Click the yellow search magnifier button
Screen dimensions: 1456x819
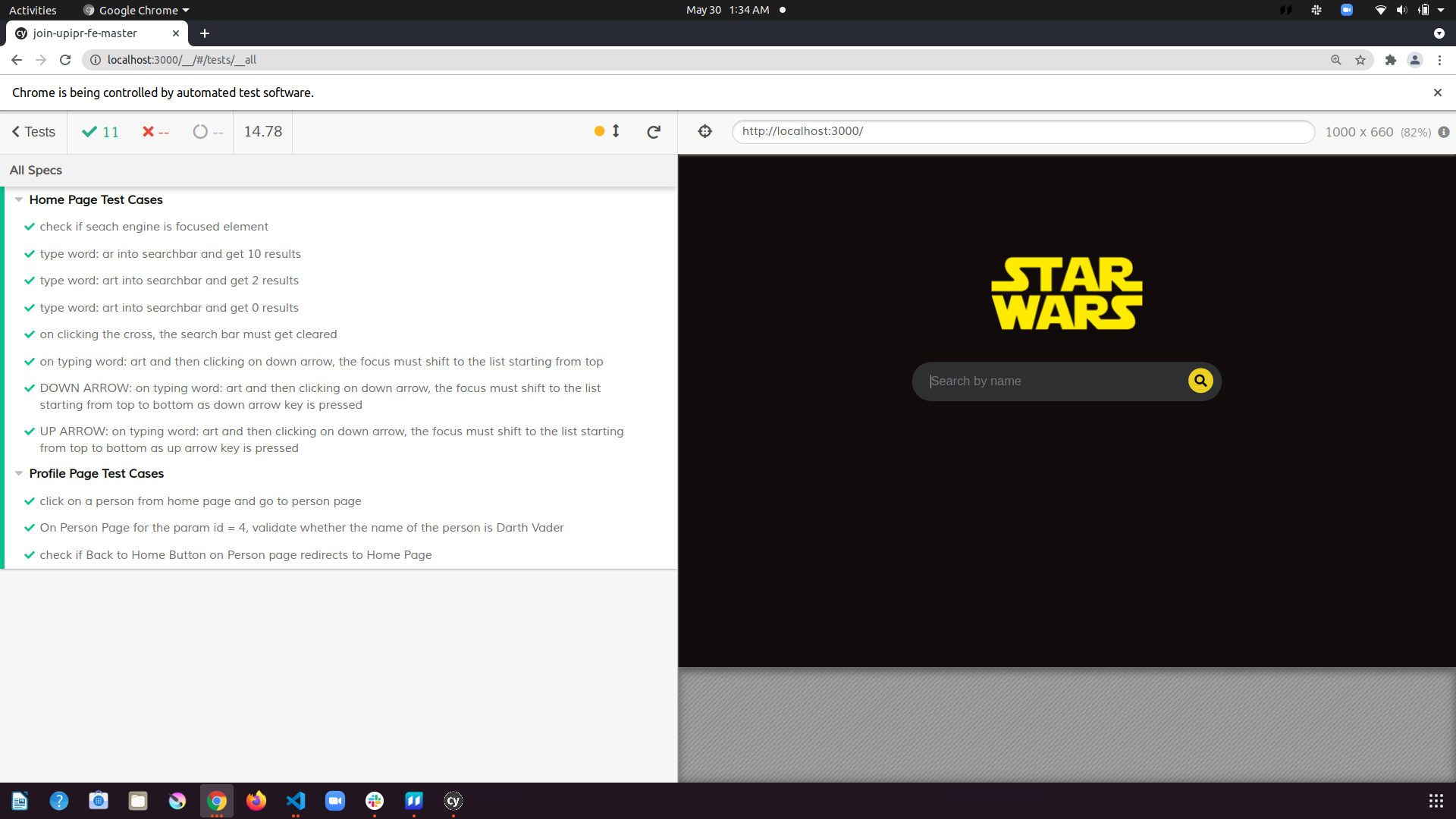pyautogui.click(x=1200, y=381)
